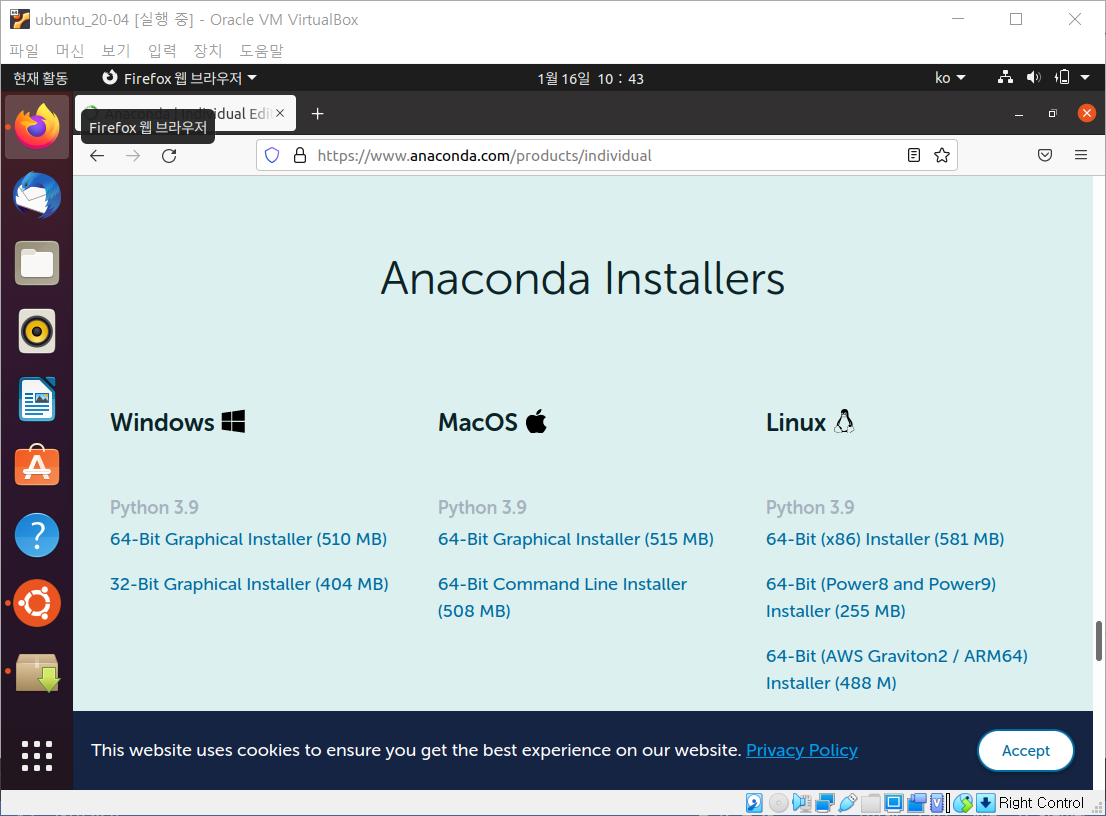The image size is (1106, 816).
Task: Click VirtualBox hard disk activity icon
Action: (x=754, y=803)
